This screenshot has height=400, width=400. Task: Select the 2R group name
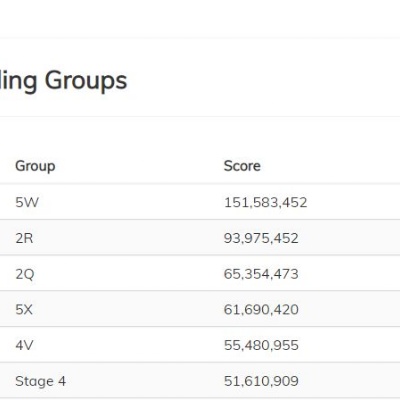(24, 238)
